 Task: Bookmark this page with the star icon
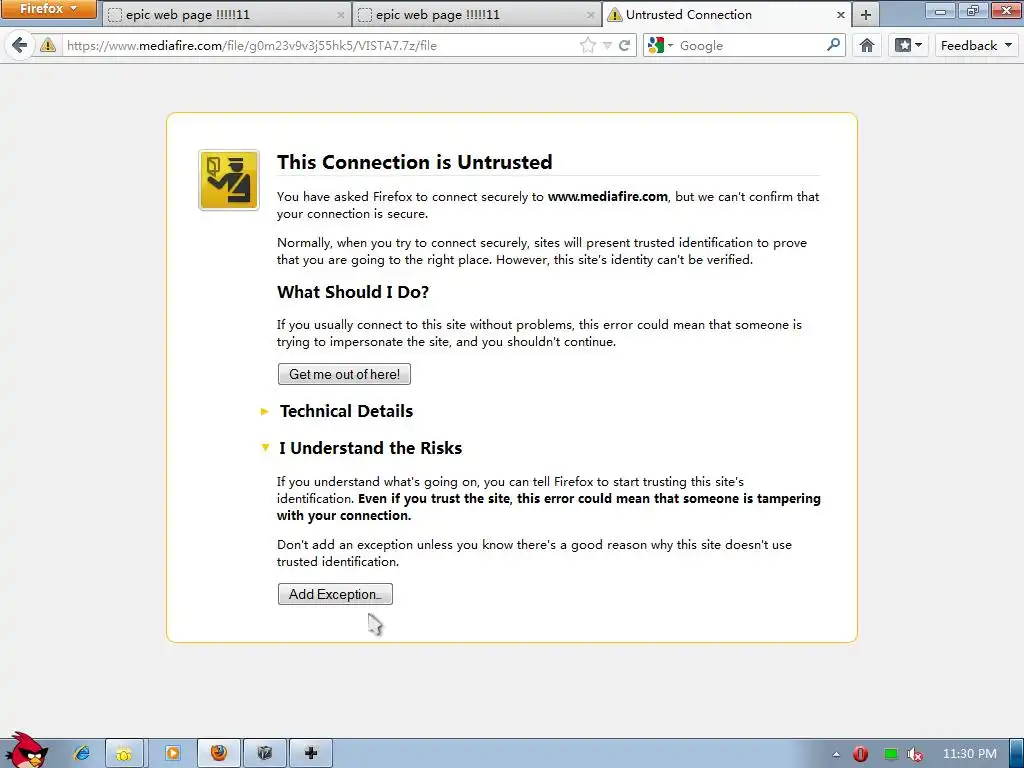click(x=588, y=45)
